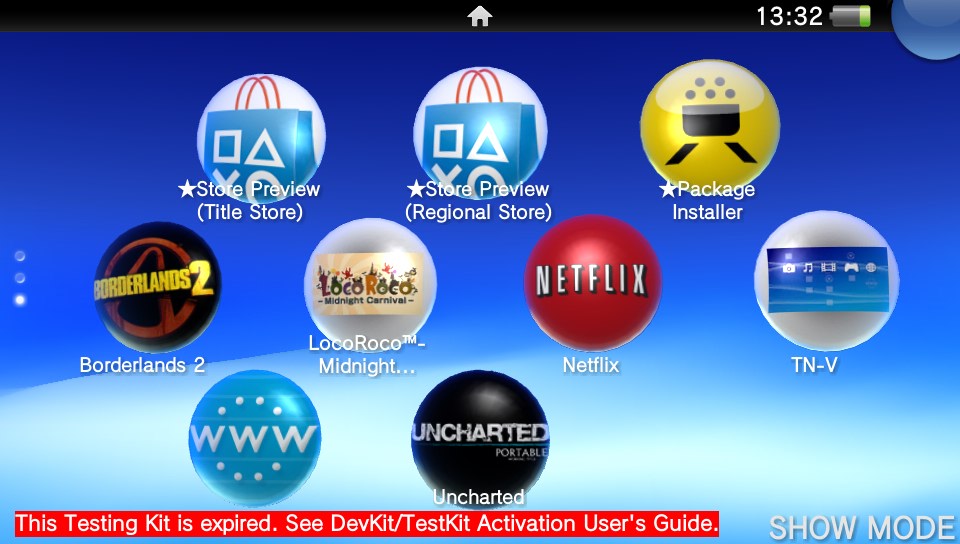Screen dimensions: 960x544
Task: Open the TN-V bubble
Action: click(x=827, y=281)
